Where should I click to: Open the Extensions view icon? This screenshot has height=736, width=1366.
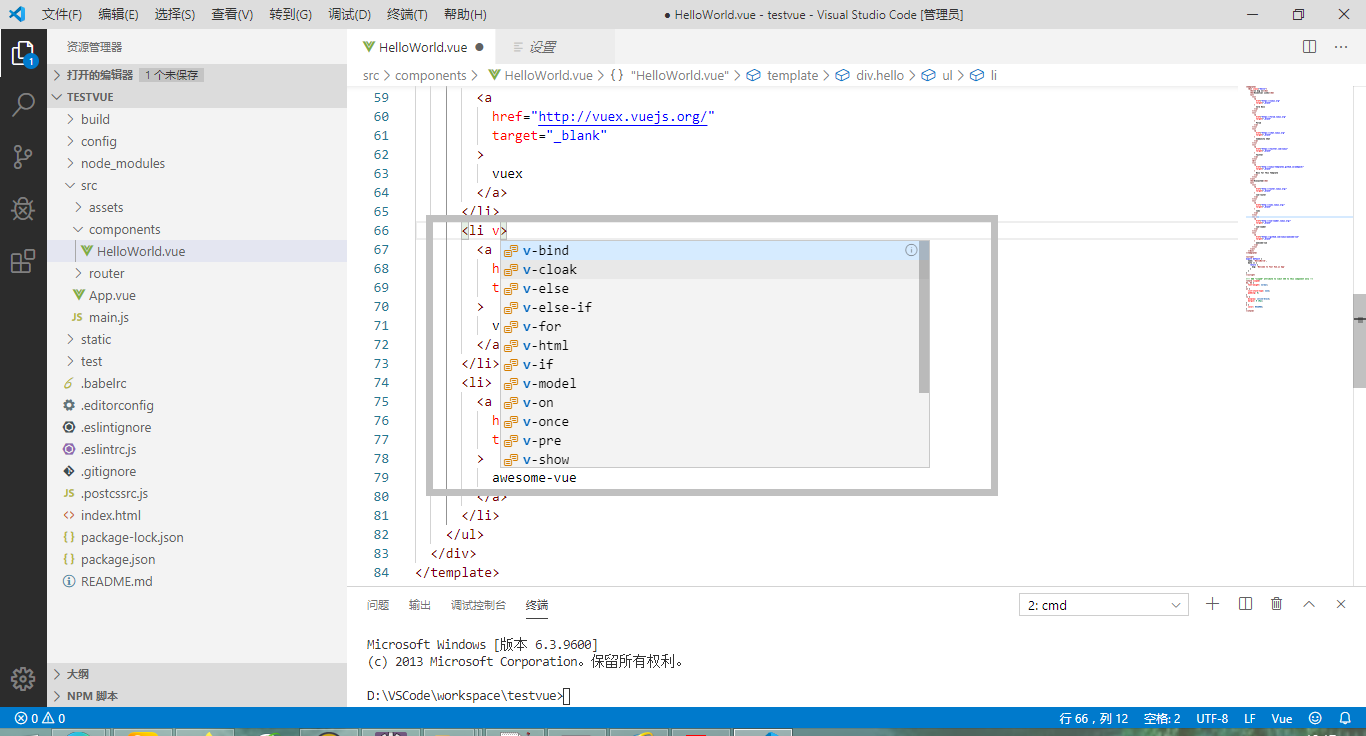tap(23, 262)
